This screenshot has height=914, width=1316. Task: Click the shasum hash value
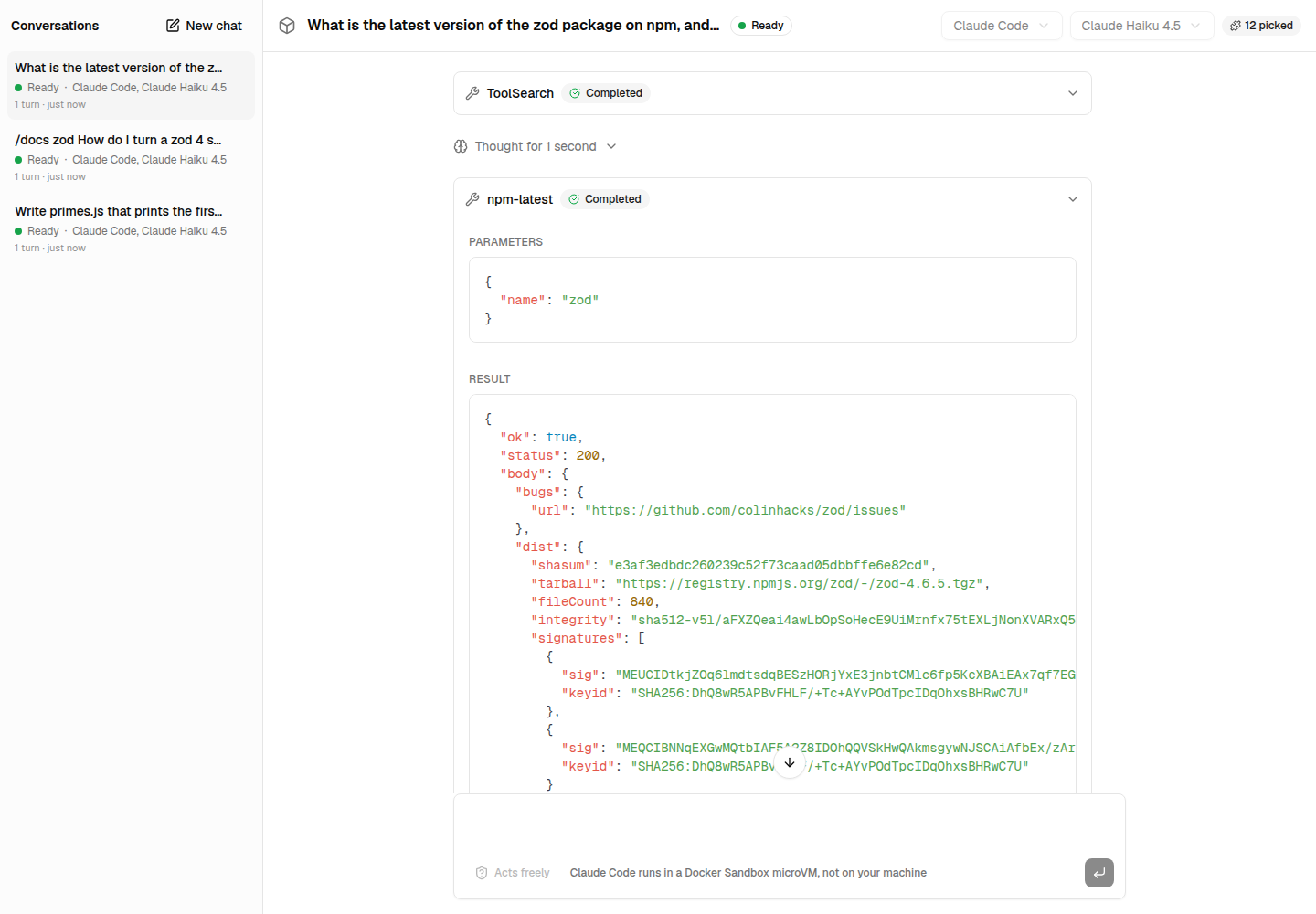[x=769, y=565]
